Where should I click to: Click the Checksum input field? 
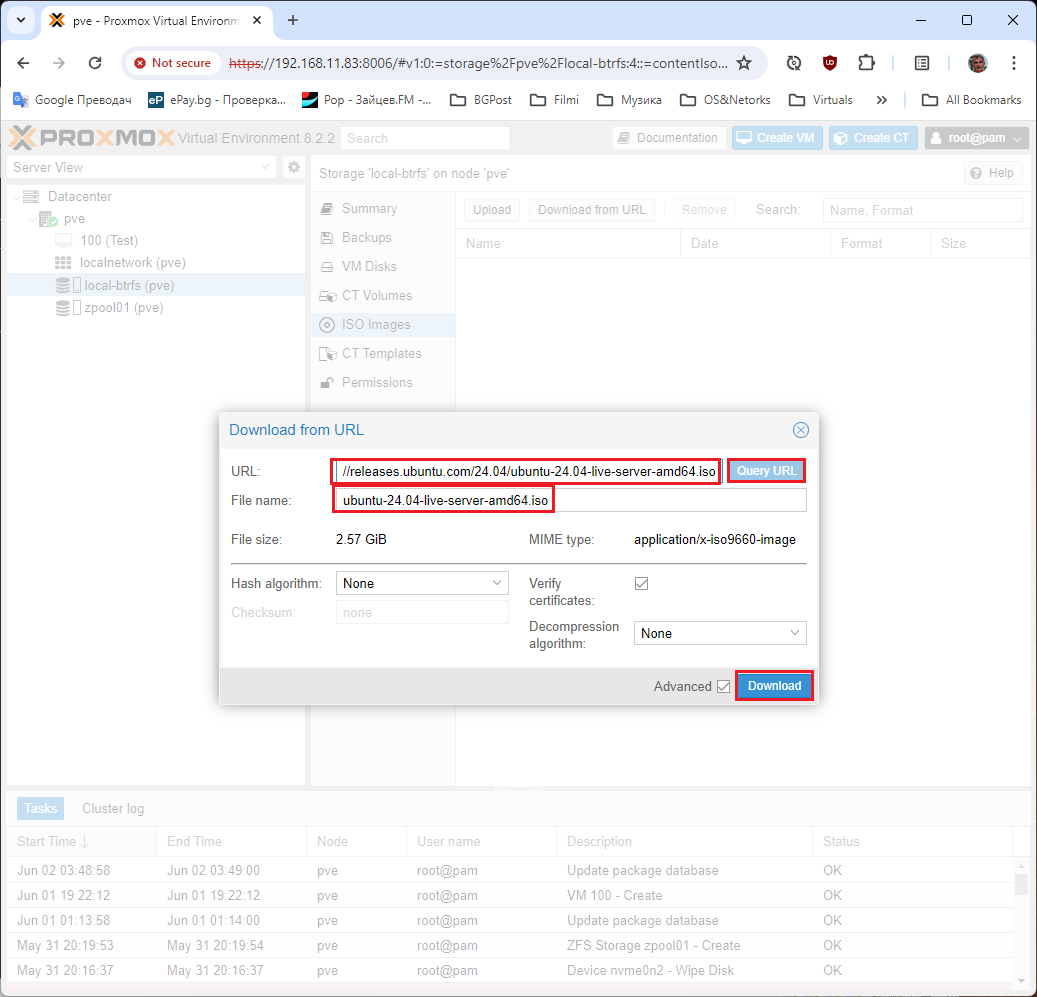pyautogui.click(x=422, y=612)
